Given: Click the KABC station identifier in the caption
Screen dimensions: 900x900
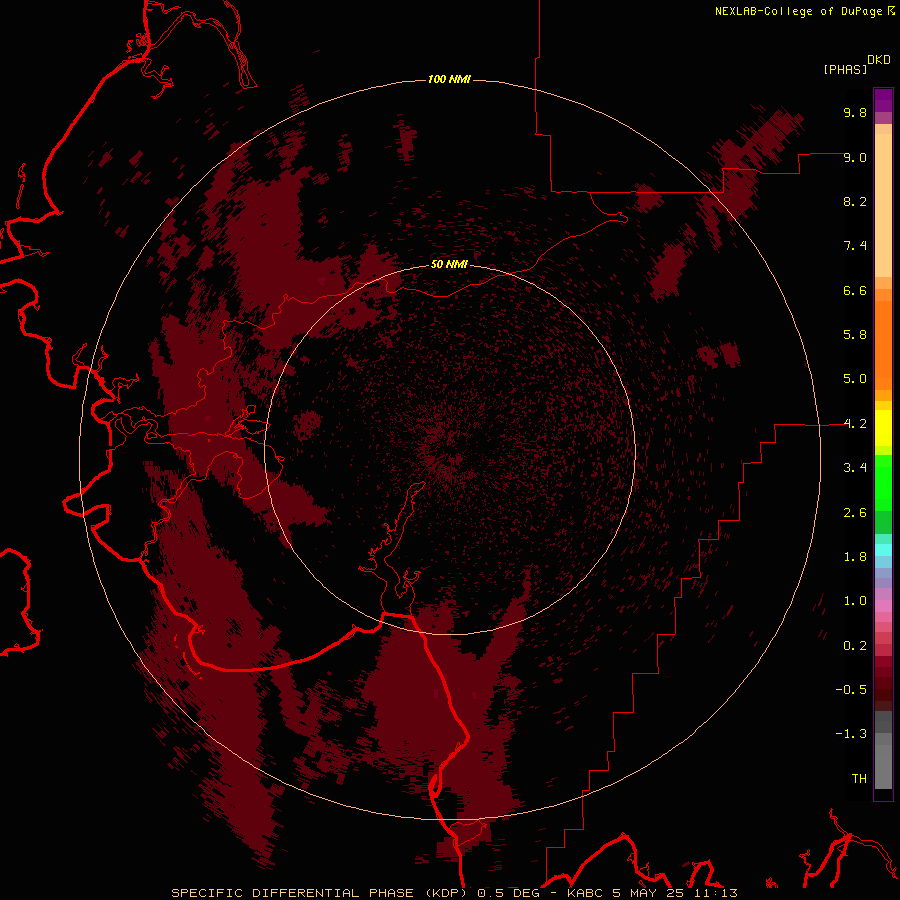Looking at the screenshot, I should [586, 893].
